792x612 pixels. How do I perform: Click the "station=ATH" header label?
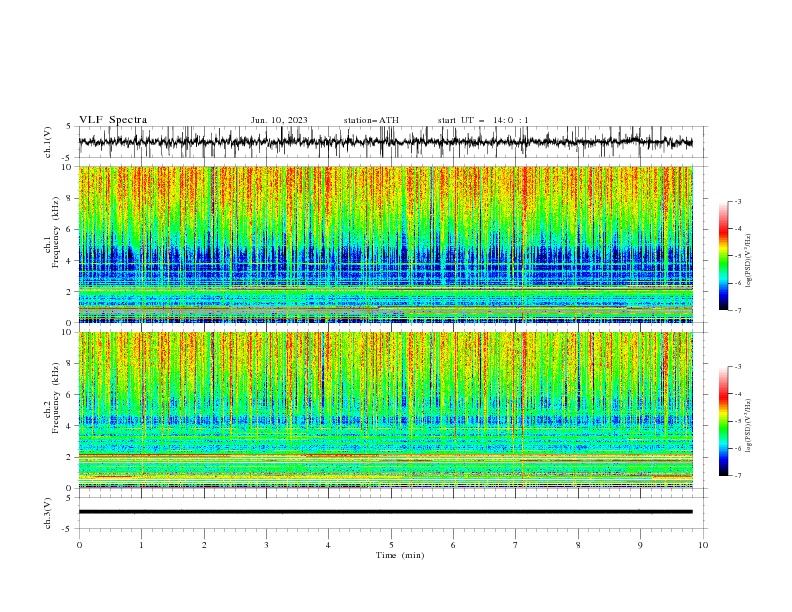[x=371, y=120]
